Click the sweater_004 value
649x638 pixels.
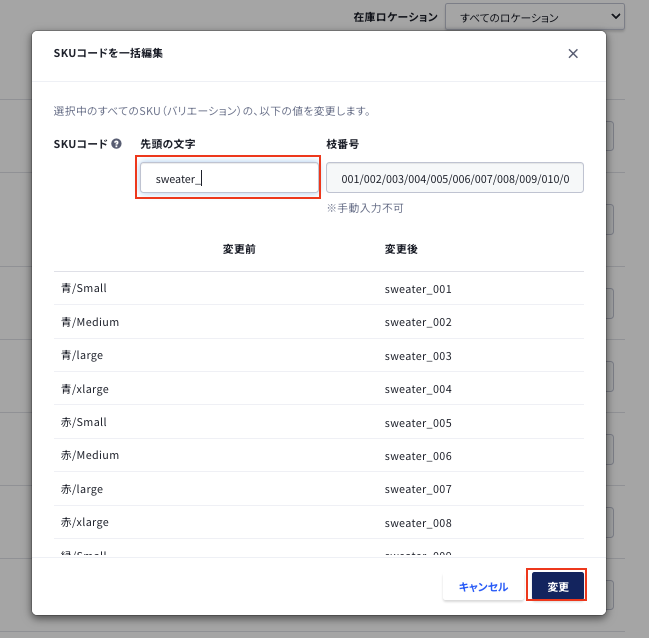[418, 389]
